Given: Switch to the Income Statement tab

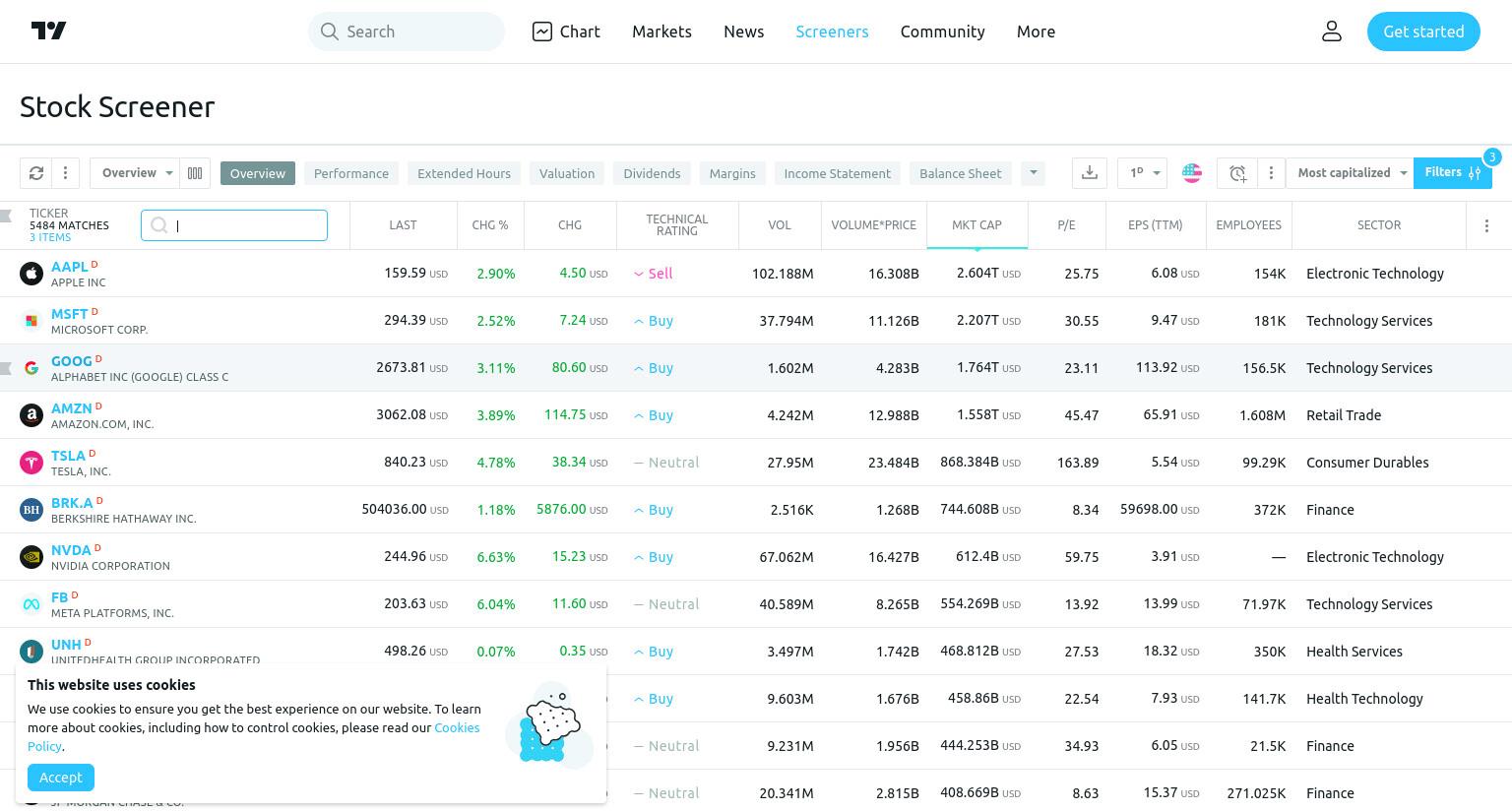Looking at the screenshot, I should coord(838,173).
